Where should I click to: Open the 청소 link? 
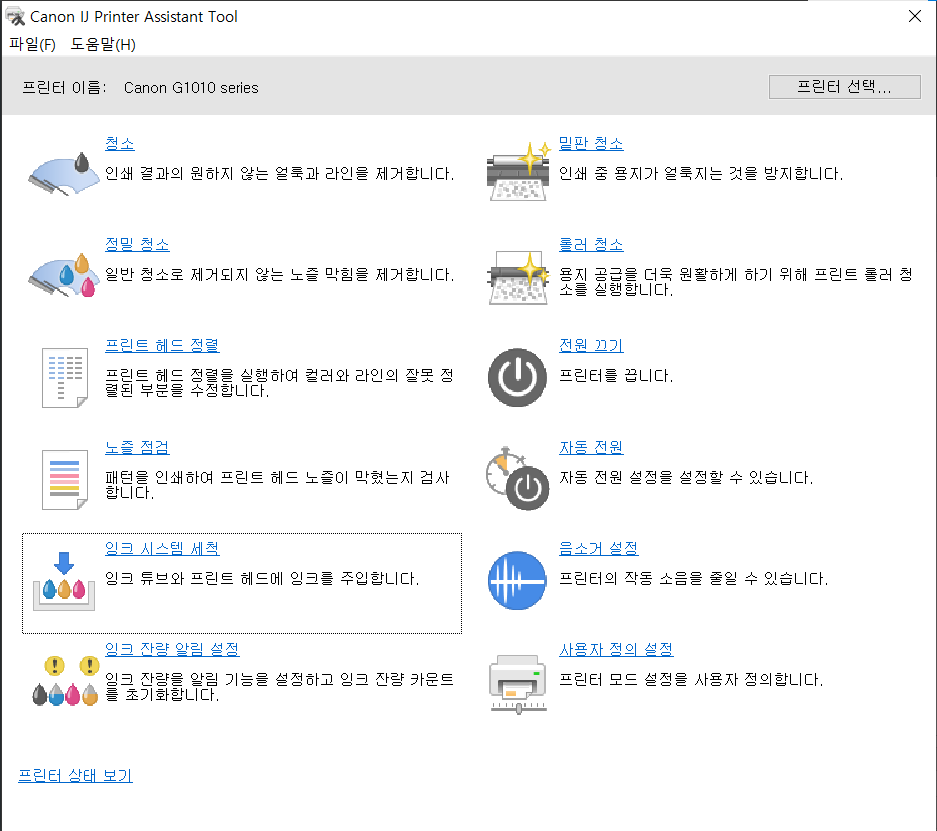coord(120,143)
